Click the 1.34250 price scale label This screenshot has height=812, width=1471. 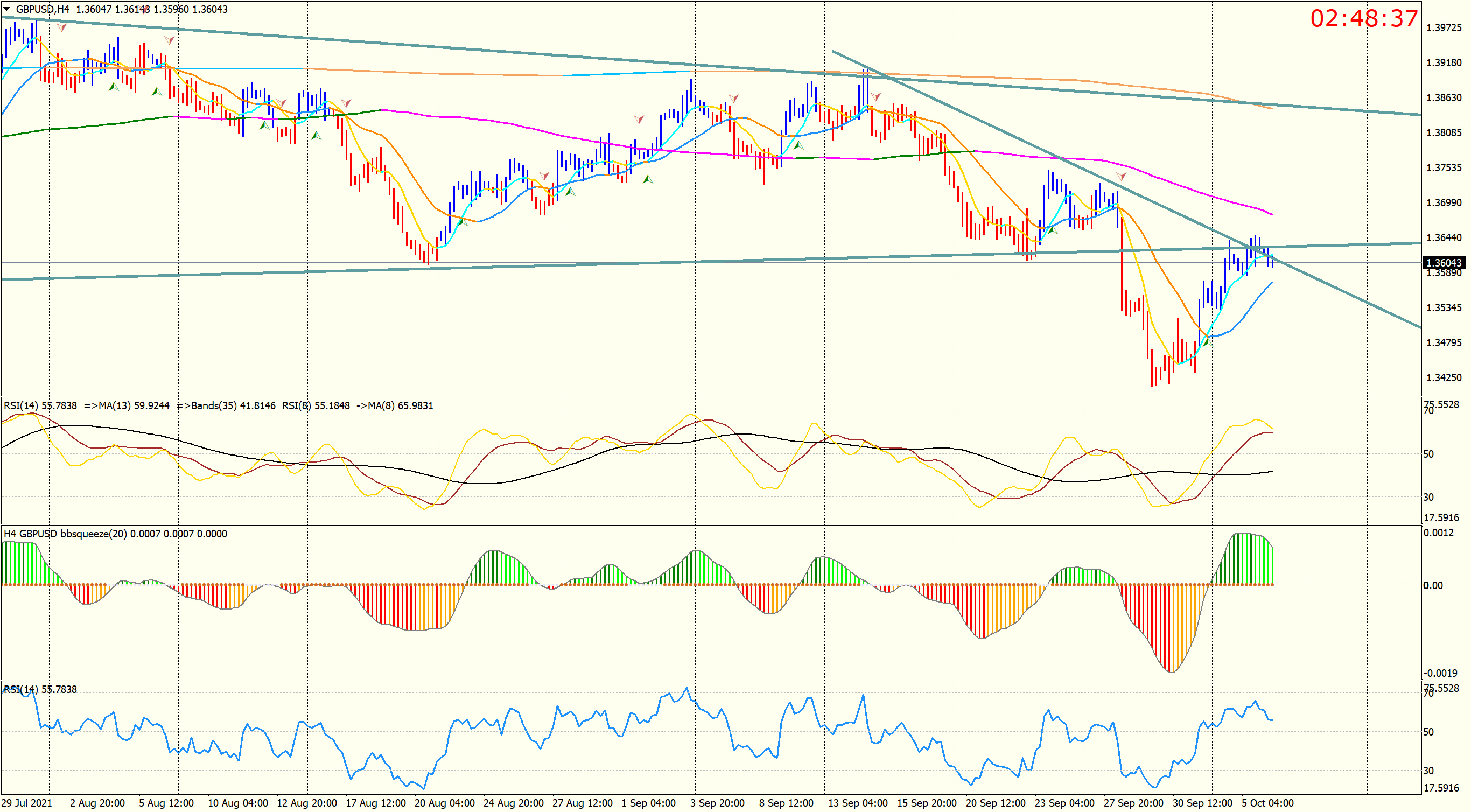pos(1444,377)
